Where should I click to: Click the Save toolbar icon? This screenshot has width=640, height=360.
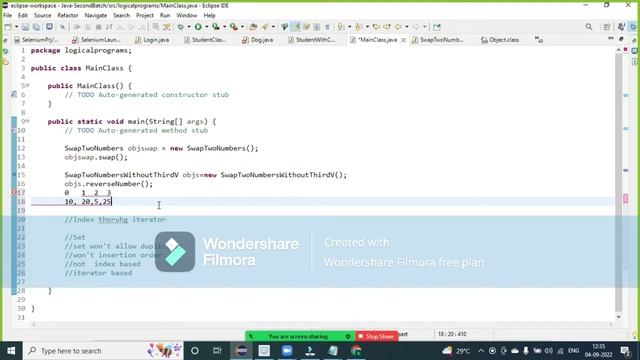[25, 27]
